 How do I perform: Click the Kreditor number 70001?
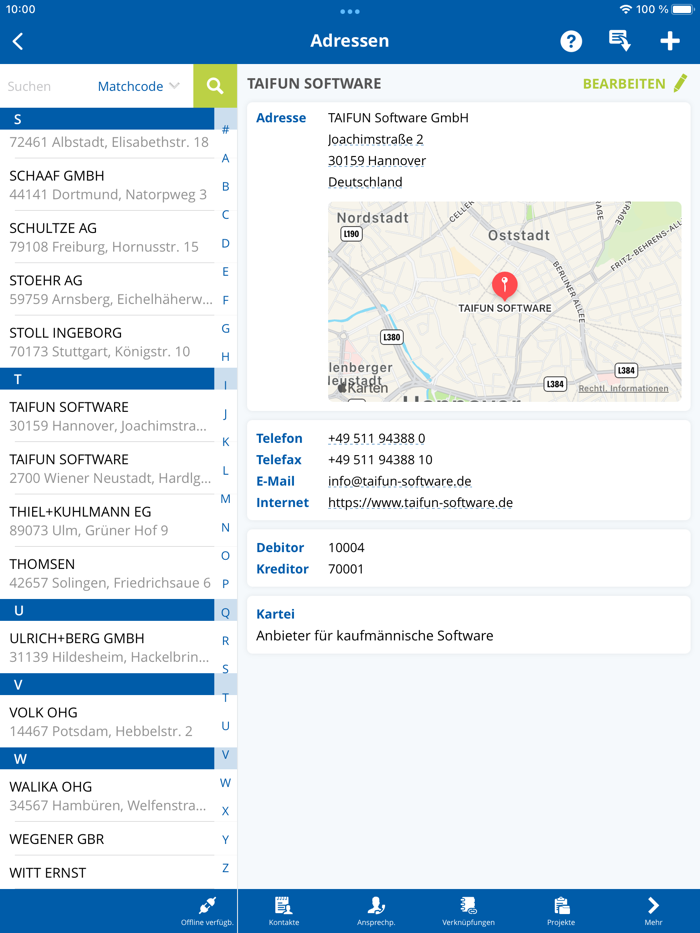point(346,569)
